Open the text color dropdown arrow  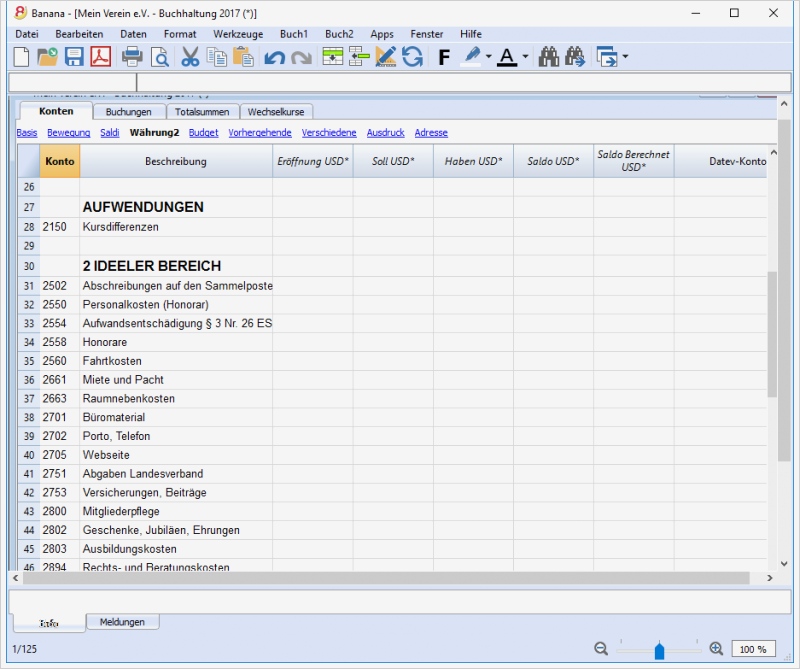(x=526, y=57)
